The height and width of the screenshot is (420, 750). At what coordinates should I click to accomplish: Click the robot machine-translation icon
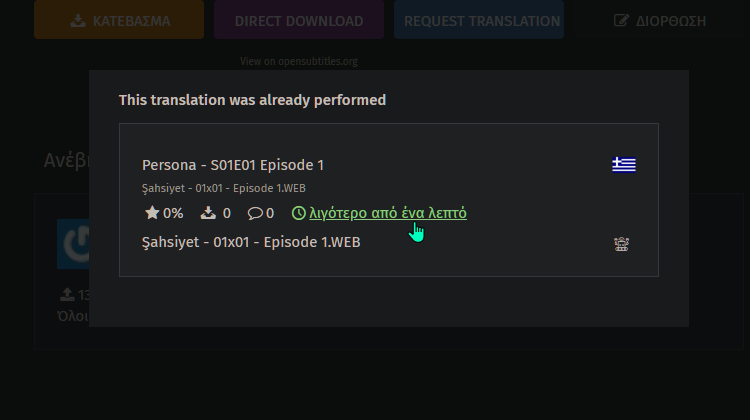(x=621, y=244)
